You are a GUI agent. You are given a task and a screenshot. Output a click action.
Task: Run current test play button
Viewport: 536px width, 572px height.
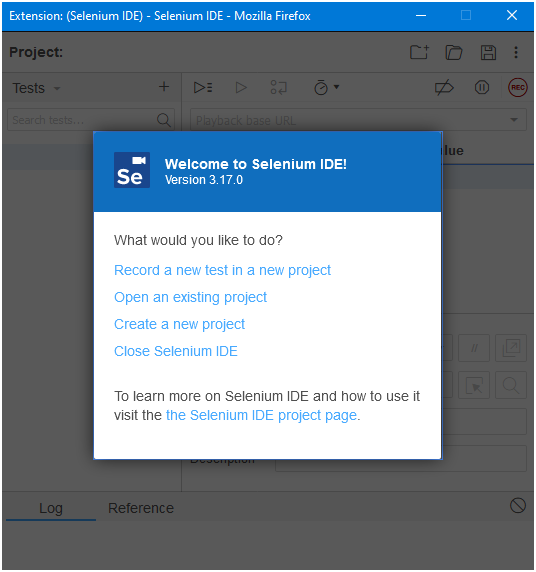click(241, 88)
